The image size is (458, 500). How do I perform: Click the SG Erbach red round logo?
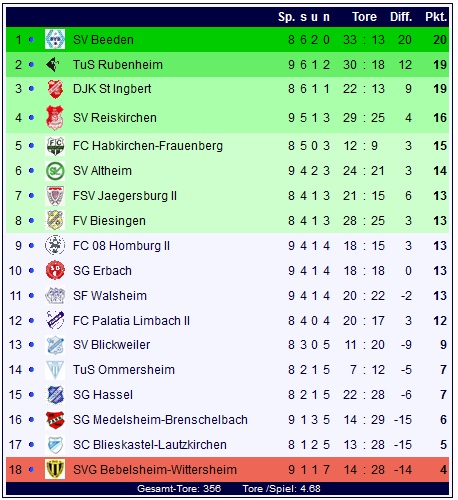pyautogui.click(x=55, y=270)
